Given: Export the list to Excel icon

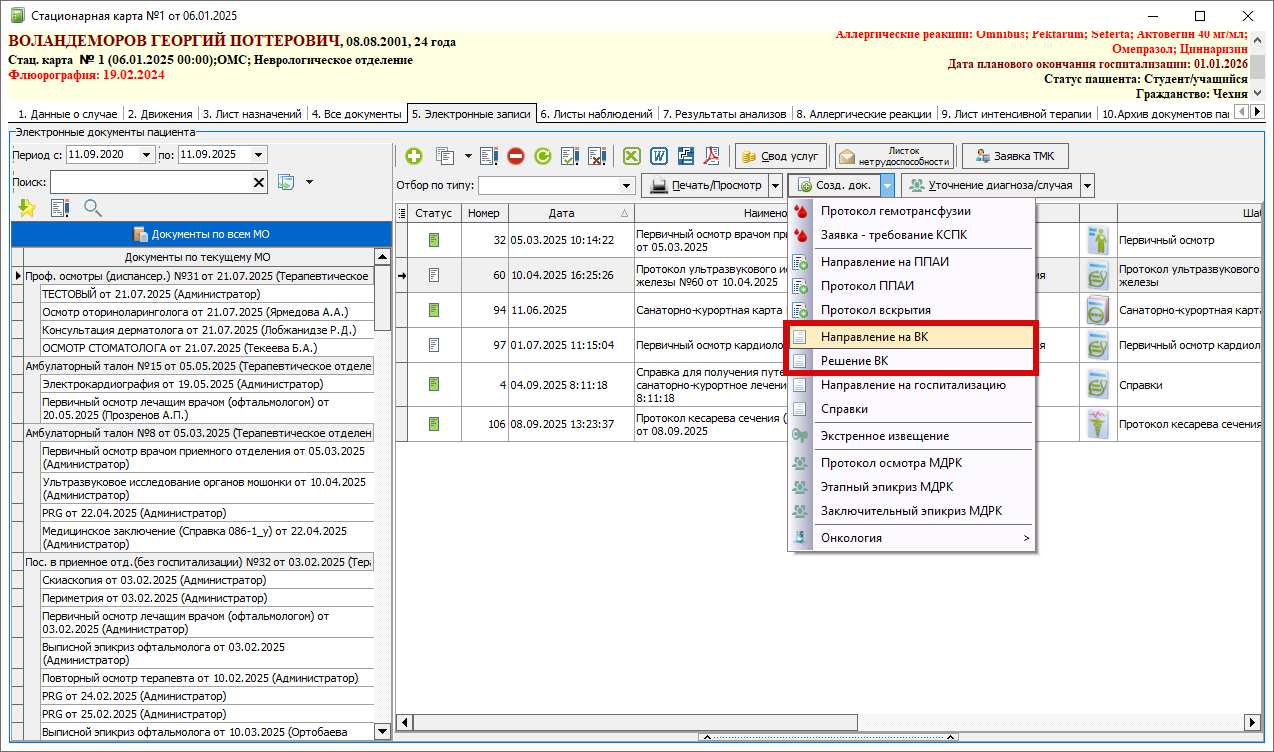Looking at the screenshot, I should (x=632, y=156).
